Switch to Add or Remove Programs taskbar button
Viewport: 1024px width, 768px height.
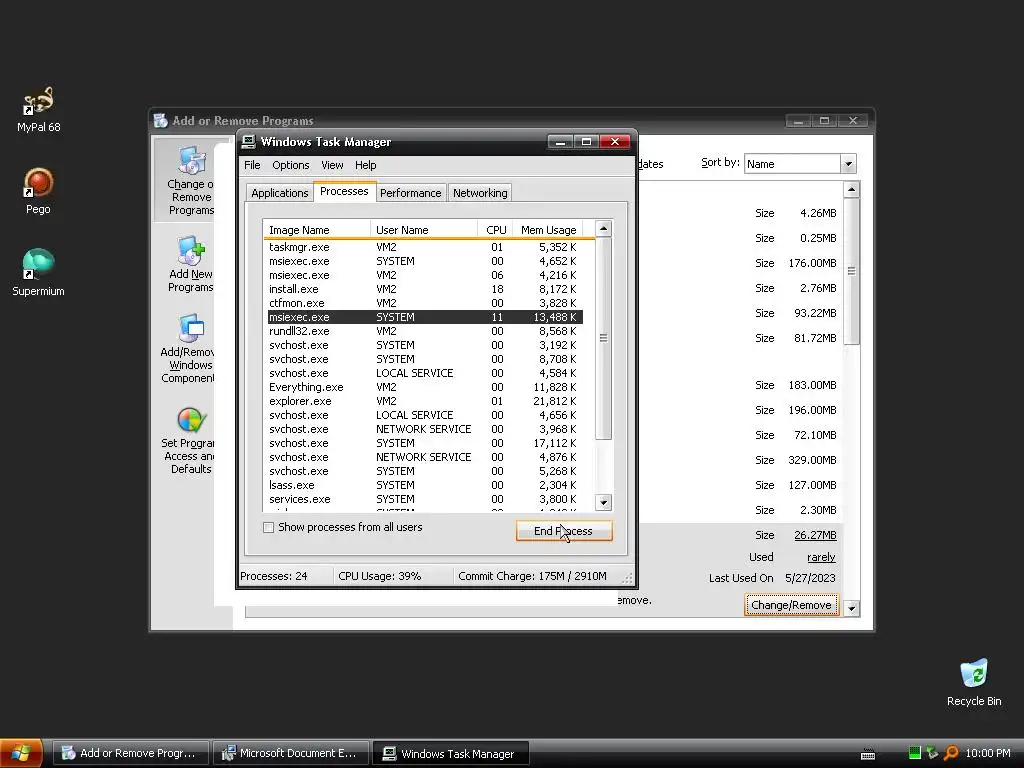click(131, 753)
